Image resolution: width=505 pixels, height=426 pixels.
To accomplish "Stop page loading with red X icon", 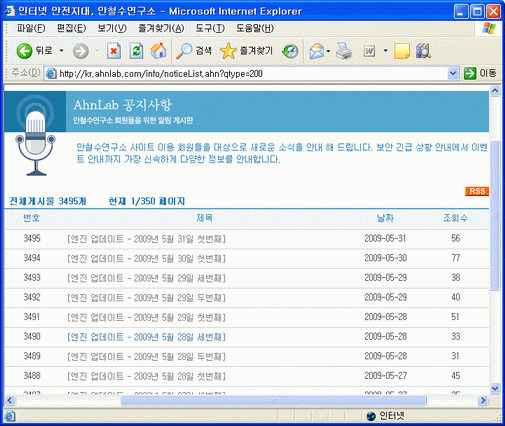I will click(114, 51).
